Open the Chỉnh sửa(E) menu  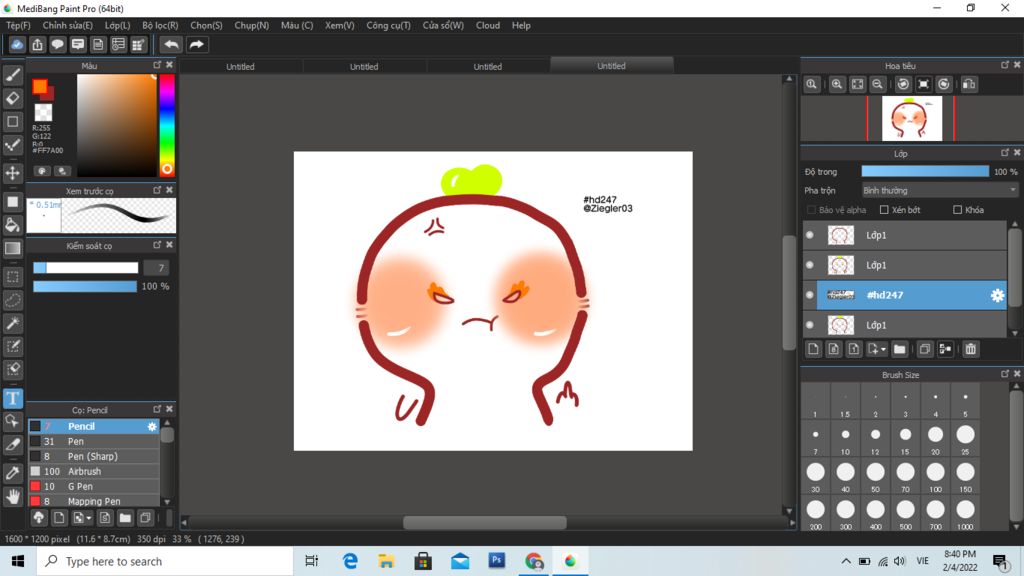(x=67, y=25)
